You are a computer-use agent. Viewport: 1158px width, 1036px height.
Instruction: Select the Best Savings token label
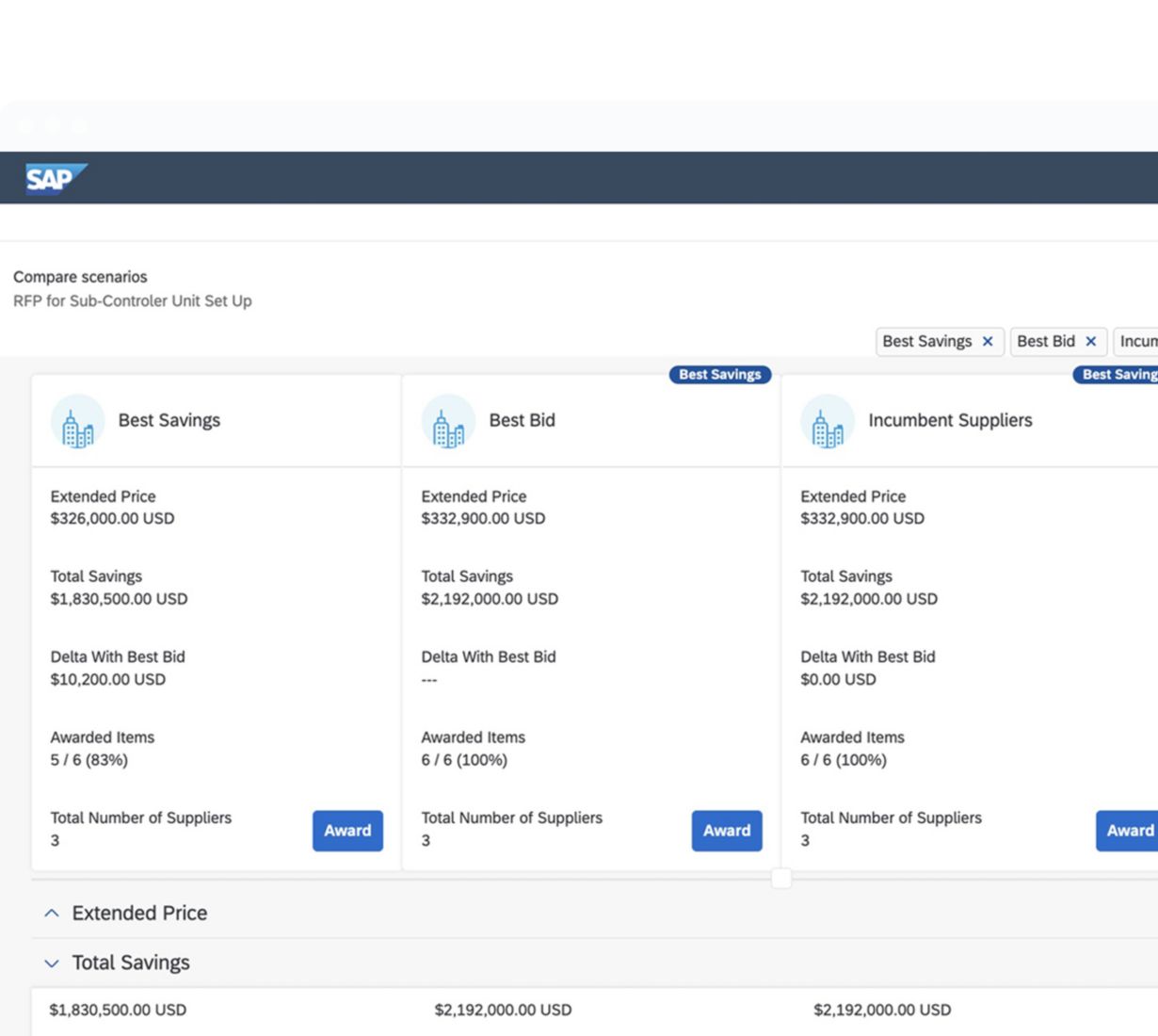coord(926,341)
